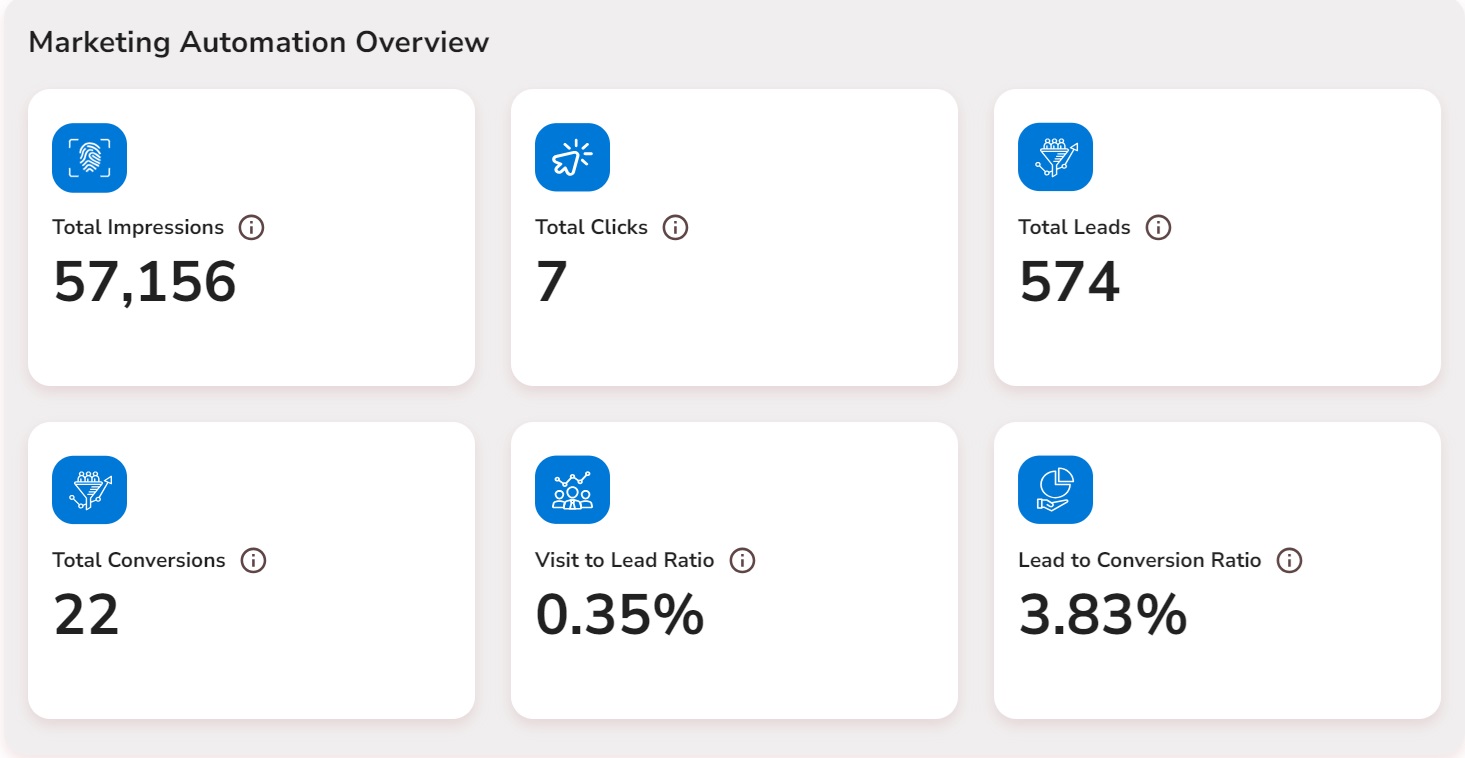Click the funnel icon on Total Conversions card
The height and width of the screenshot is (758, 1465).
(x=89, y=490)
